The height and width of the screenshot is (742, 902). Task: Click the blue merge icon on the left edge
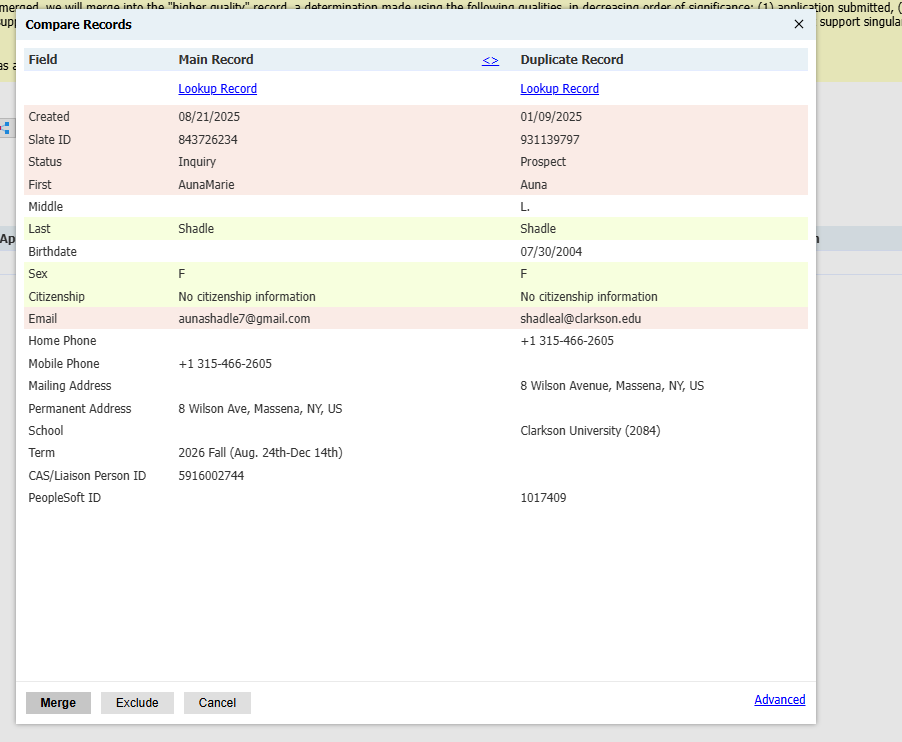click(x=5, y=128)
